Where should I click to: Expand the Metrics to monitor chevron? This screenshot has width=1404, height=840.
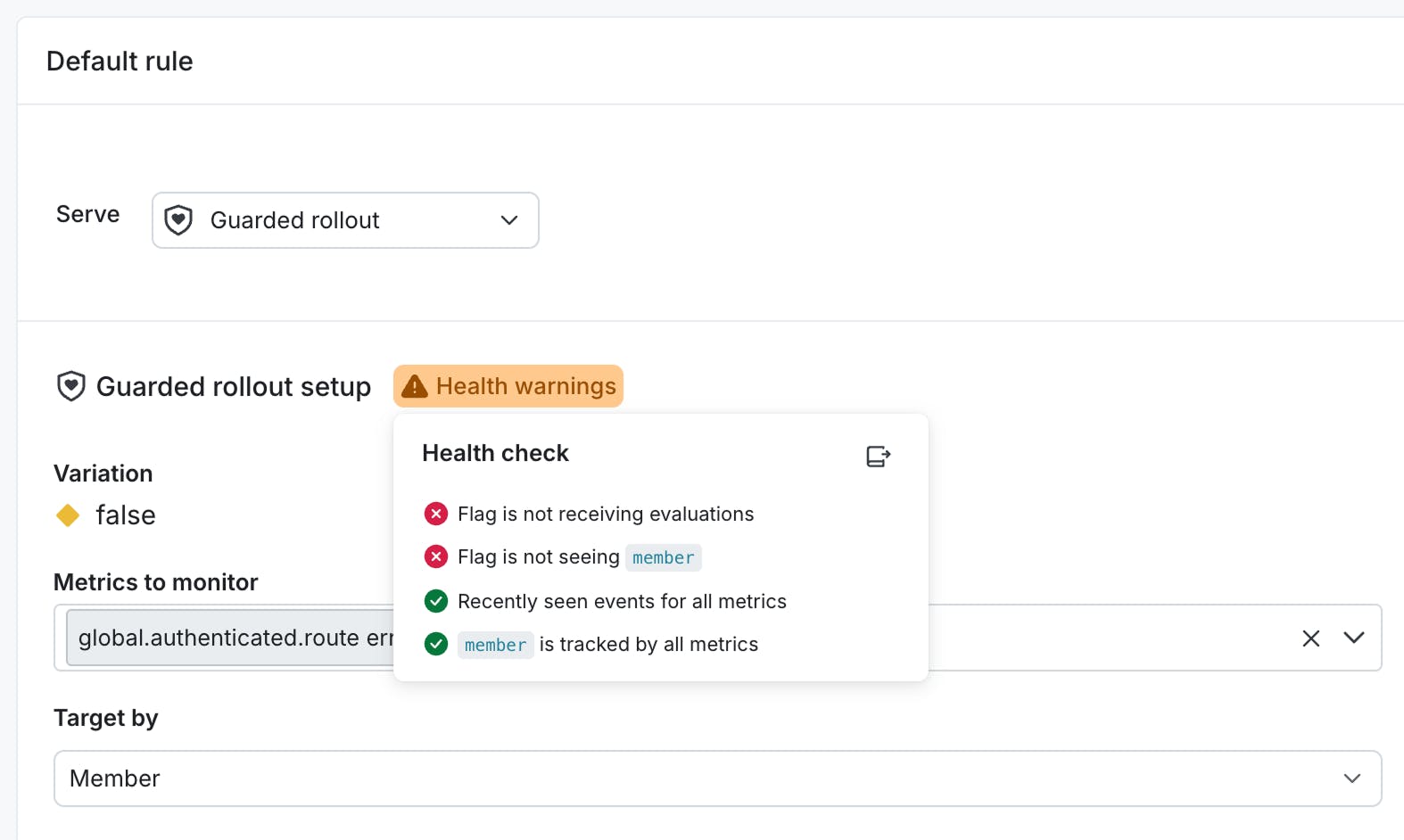tap(1353, 638)
